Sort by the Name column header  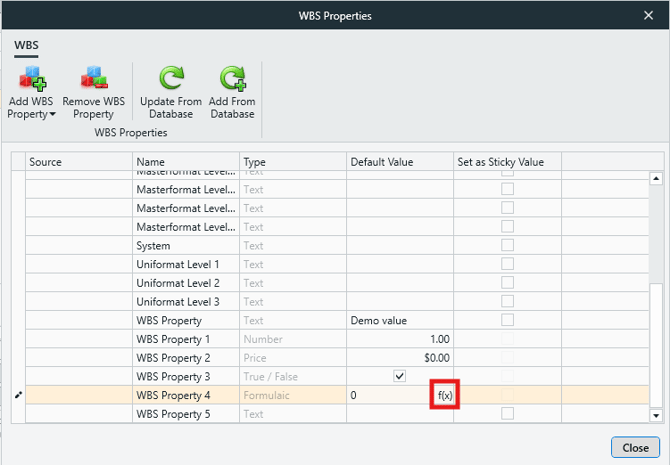[186, 162]
